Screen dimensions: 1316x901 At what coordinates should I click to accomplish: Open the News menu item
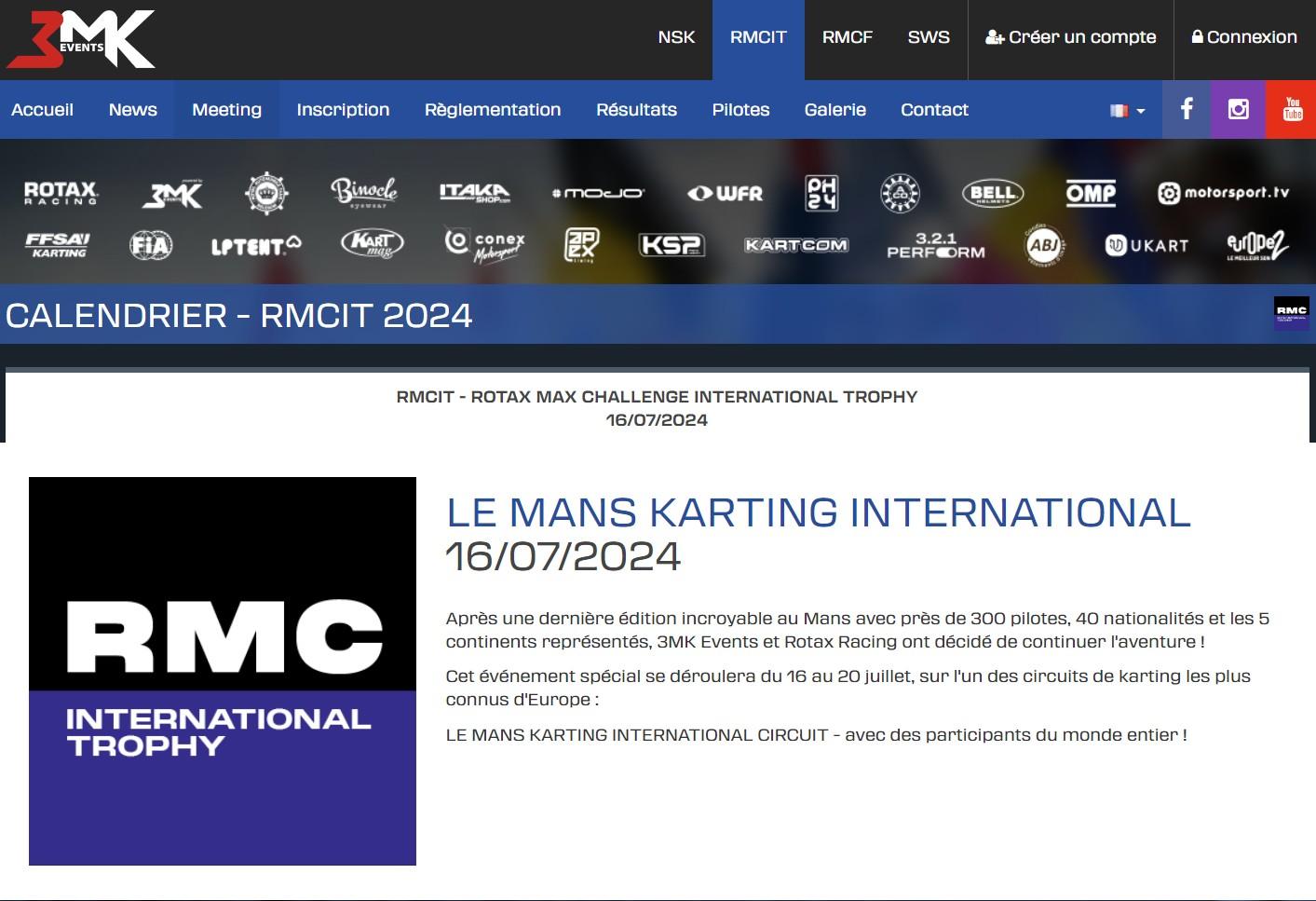pyautogui.click(x=133, y=110)
